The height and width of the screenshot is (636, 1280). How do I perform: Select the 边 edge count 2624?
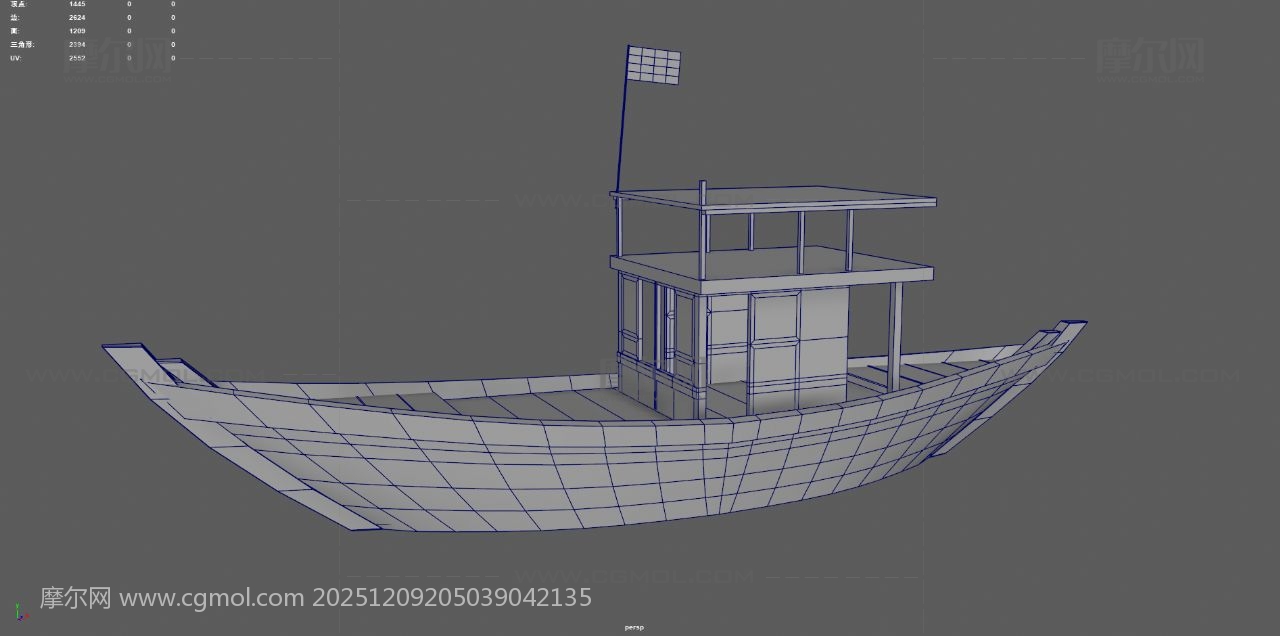pyautogui.click(x=77, y=18)
